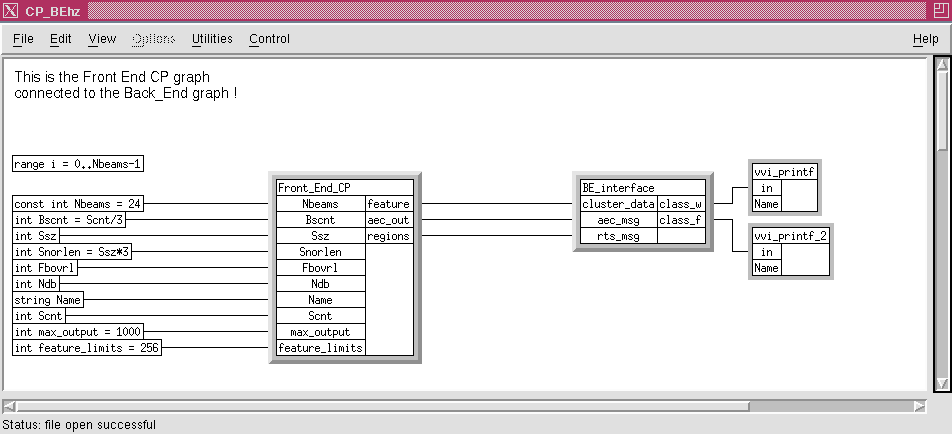Select int feature_limits = 256 variable
Screen dimensions: 952x434
point(87,348)
